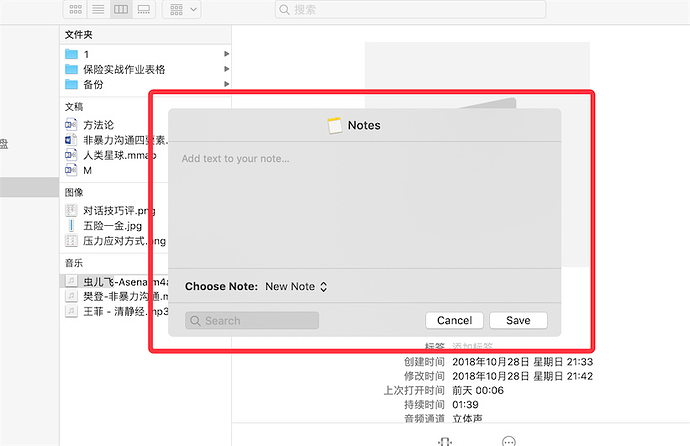Click the note text area

click(x=364, y=205)
